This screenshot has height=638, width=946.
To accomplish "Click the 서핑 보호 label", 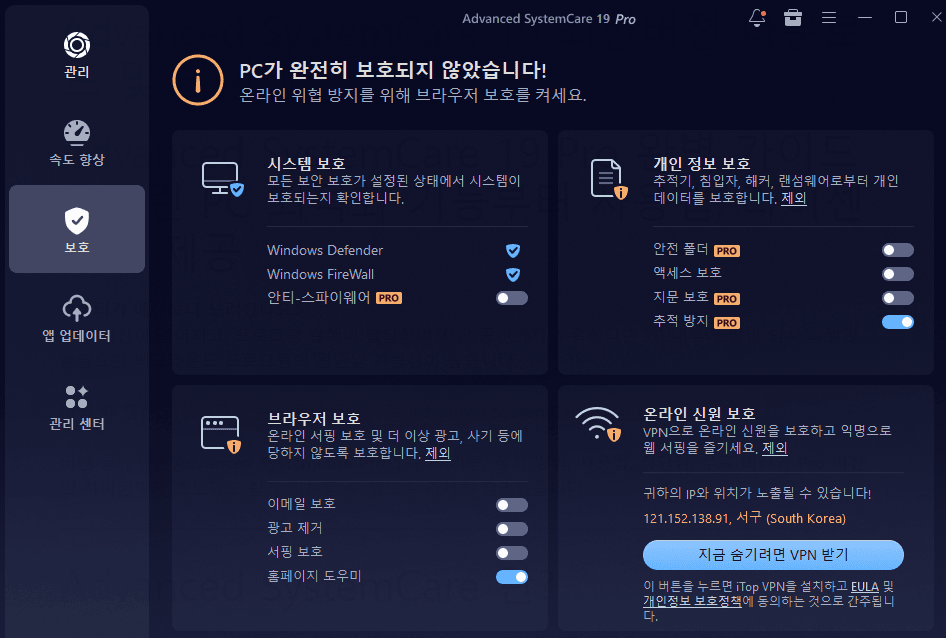I will pyautogui.click(x=295, y=552).
